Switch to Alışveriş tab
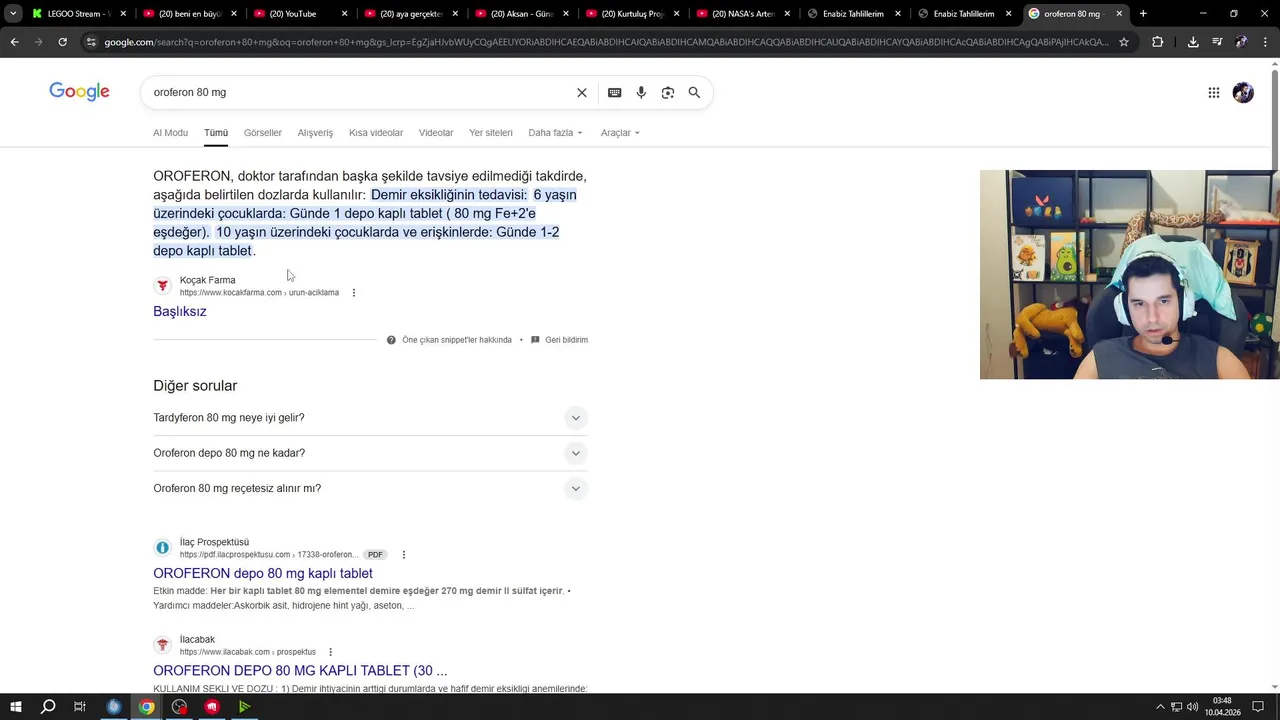This screenshot has width=1280, height=720. tap(315, 133)
